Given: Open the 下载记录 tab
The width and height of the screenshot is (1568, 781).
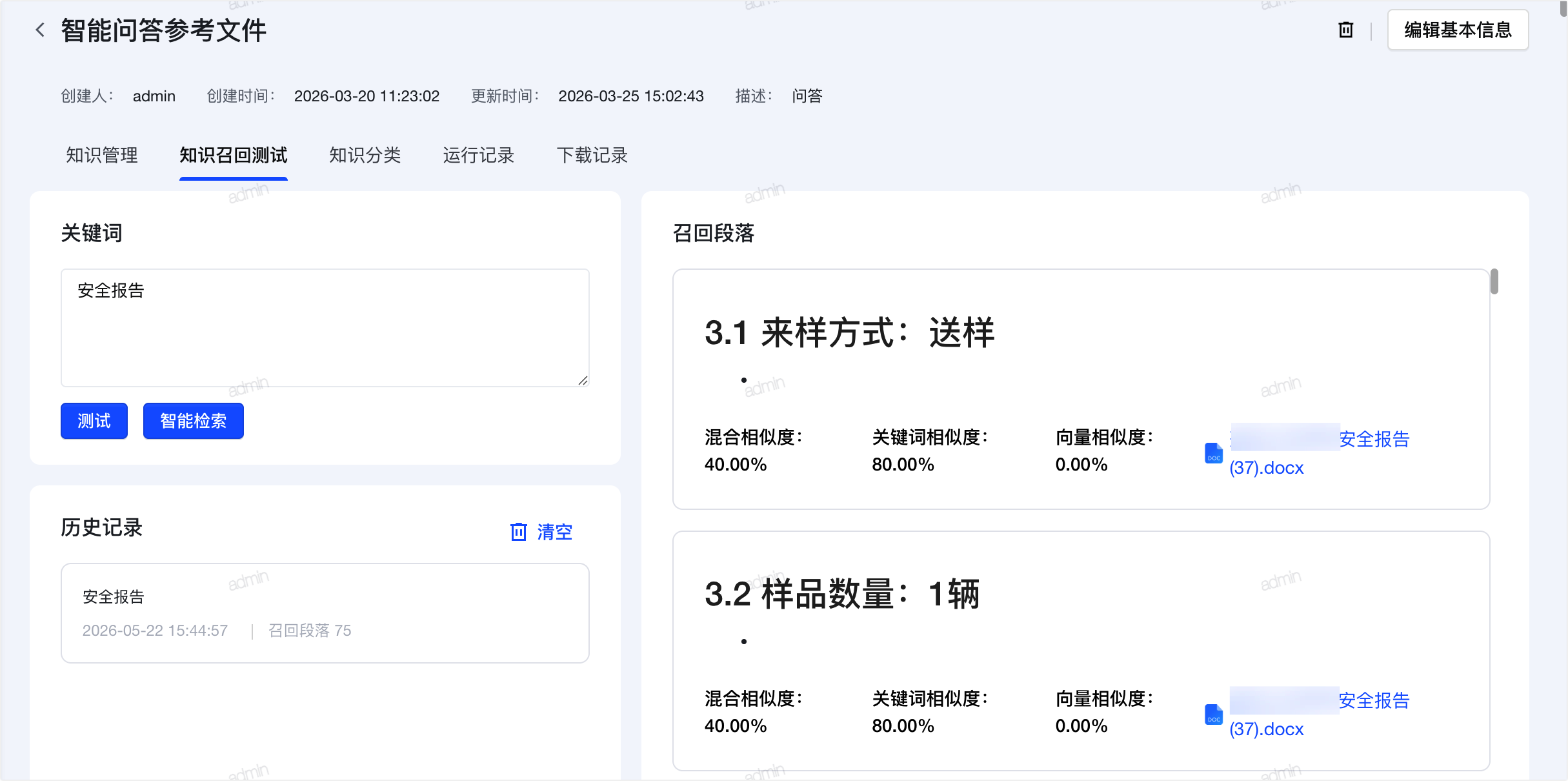Looking at the screenshot, I should click(x=592, y=156).
